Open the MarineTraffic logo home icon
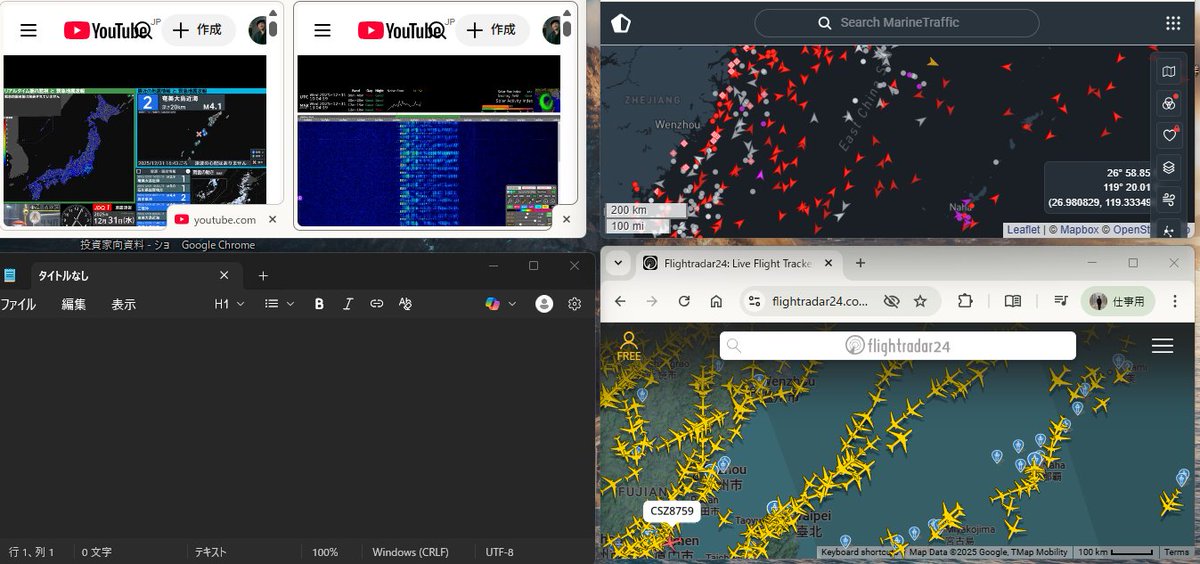The image size is (1200, 564). pos(621,23)
